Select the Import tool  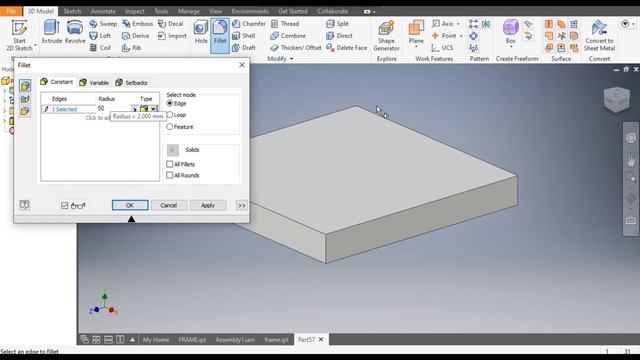tap(172, 36)
